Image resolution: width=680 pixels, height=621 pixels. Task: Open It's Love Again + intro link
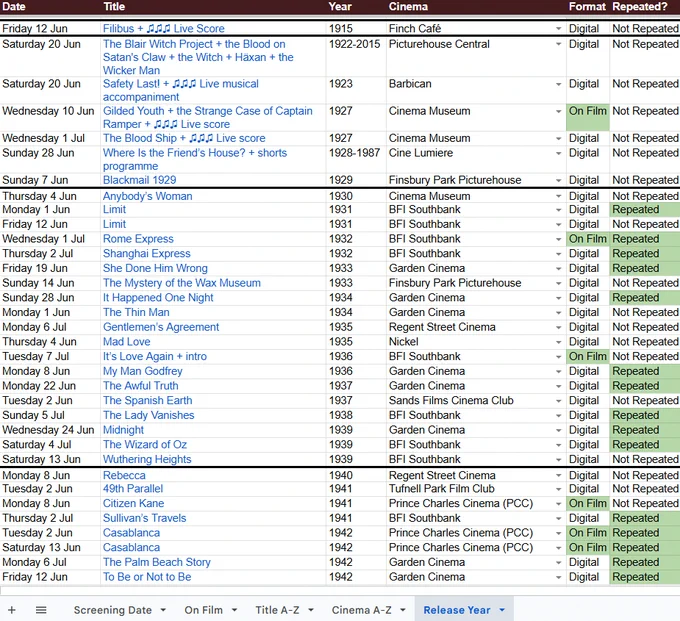click(x=155, y=356)
